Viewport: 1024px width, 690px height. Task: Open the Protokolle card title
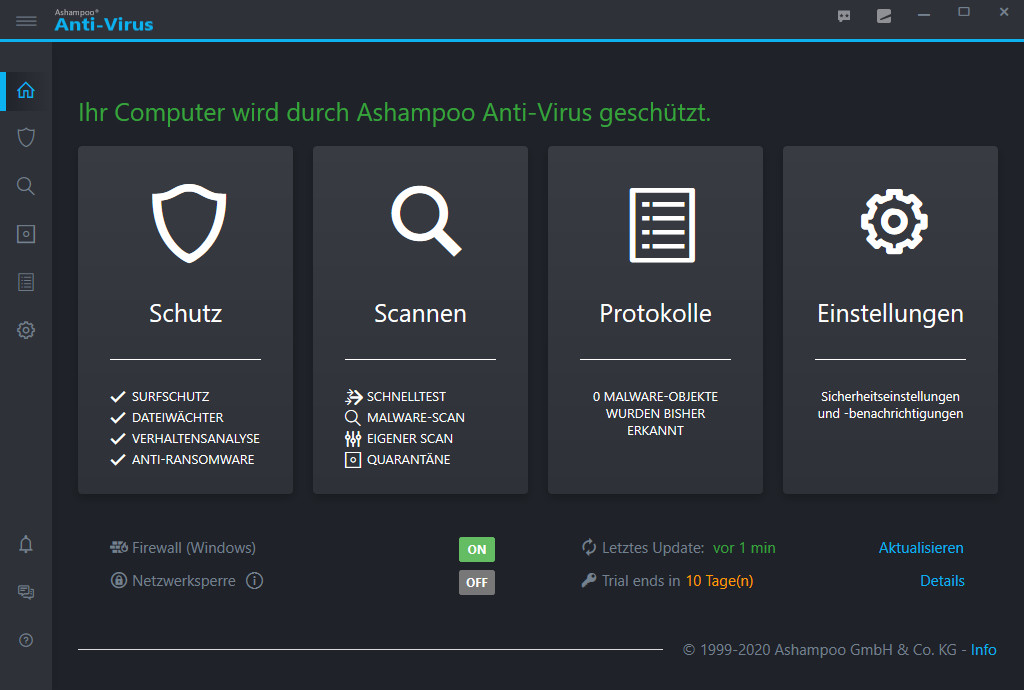pyautogui.click(x=655, y=313)
